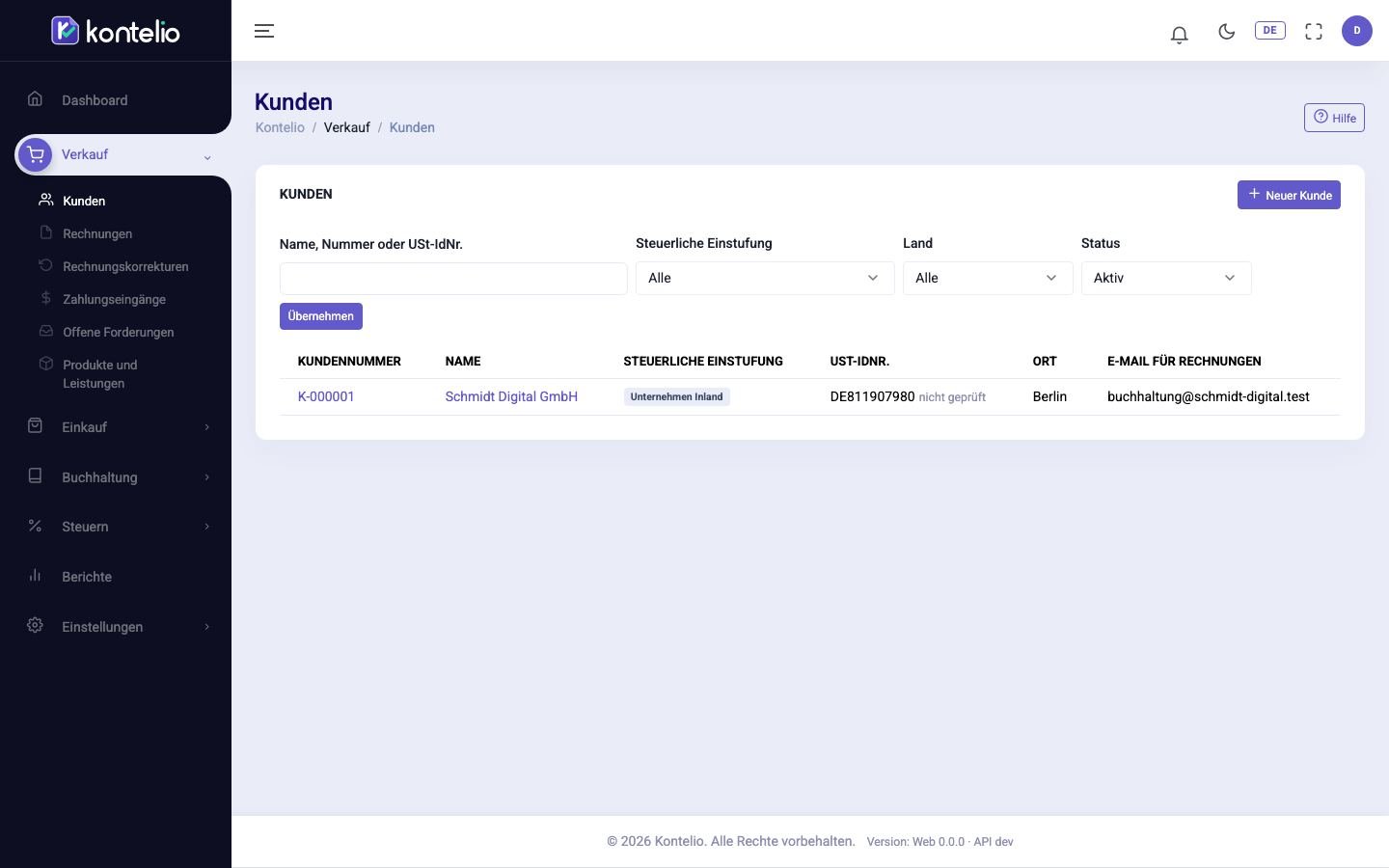The height and width of the screenshot is (868, 1389).
Task: Open customer Schmidt Digital GmbH
Action: point(511,396)
